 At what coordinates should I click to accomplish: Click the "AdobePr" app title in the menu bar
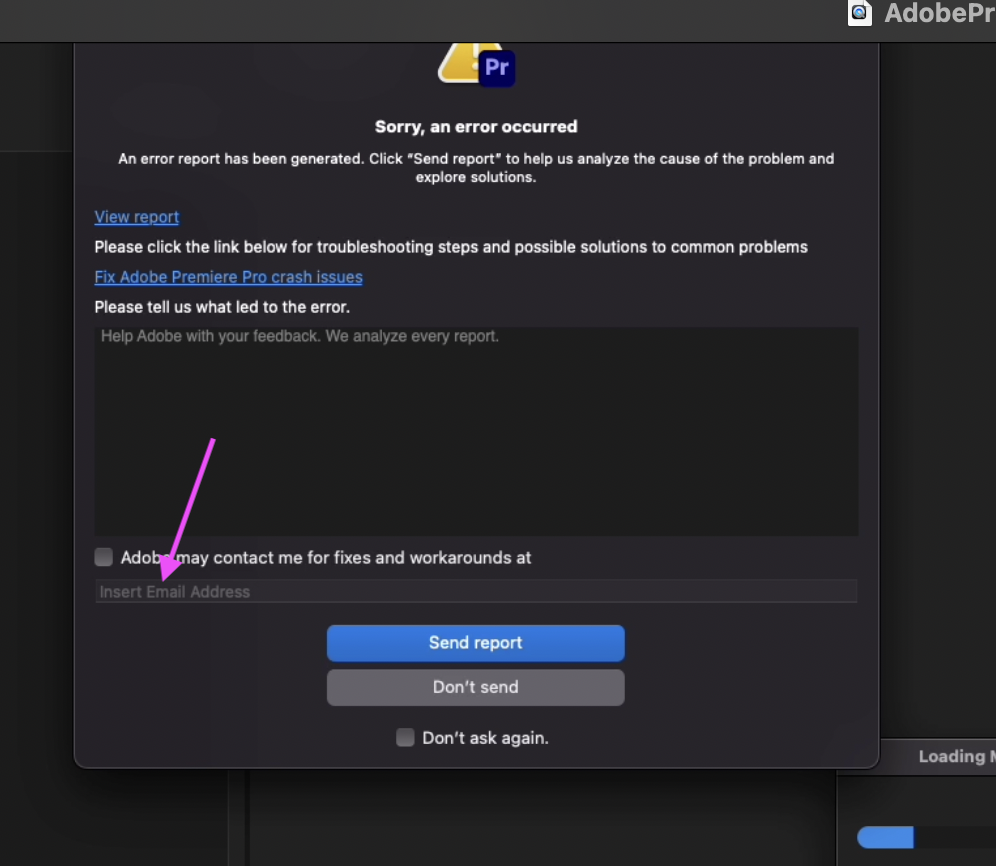pos(940,13)
